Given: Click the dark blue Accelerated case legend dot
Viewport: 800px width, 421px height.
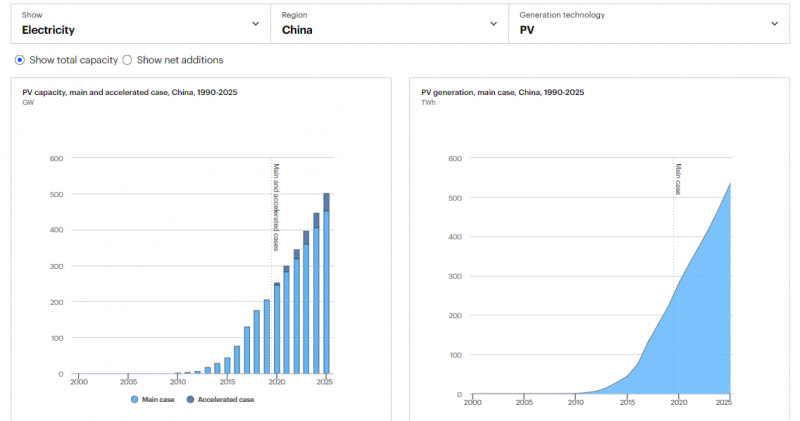Looking at the screenshot, I should pos(190,399).
